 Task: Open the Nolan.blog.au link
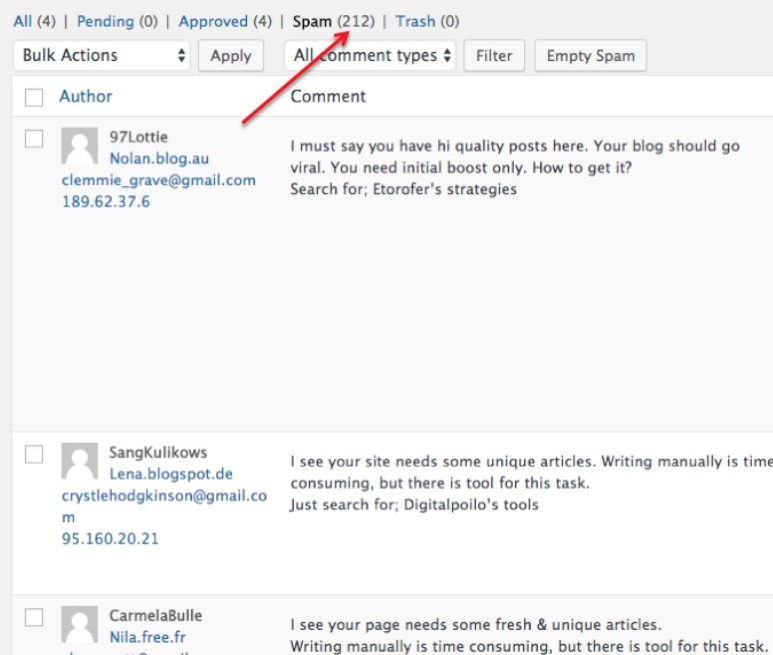tap(159, 158)
